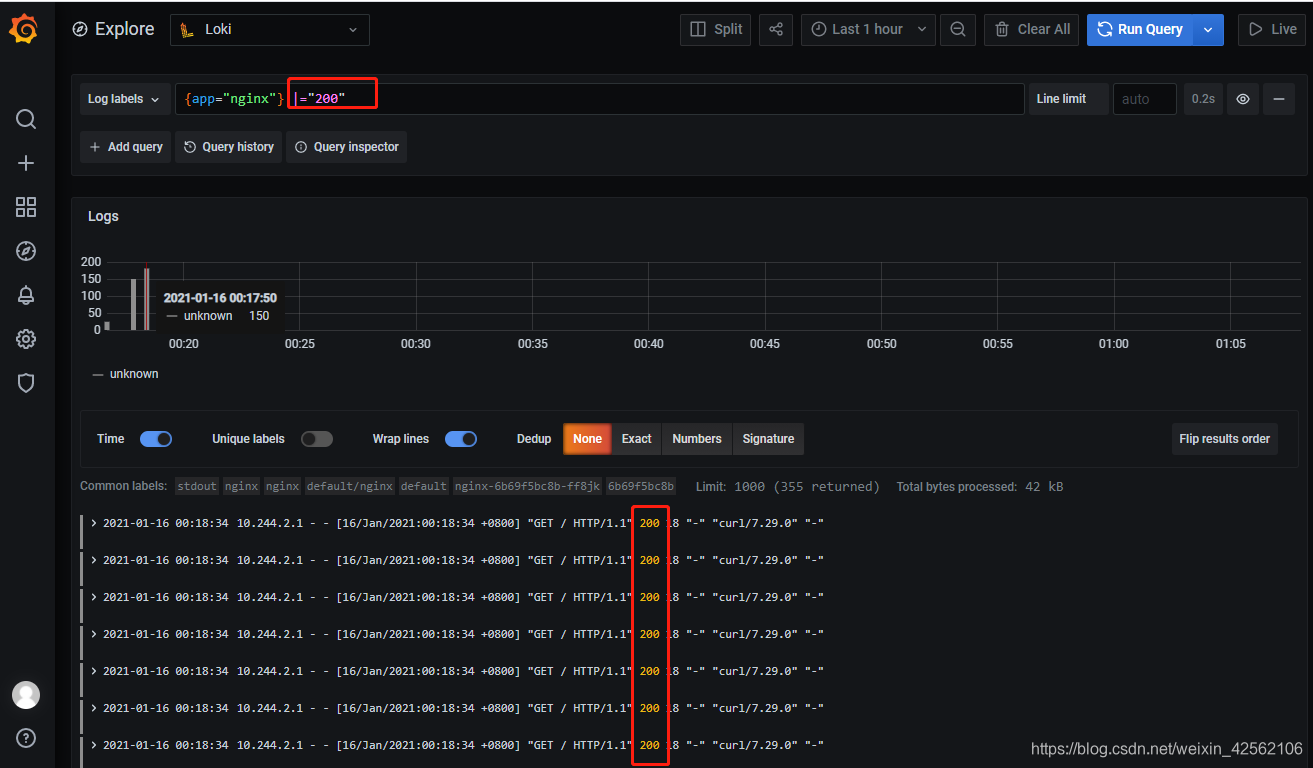Enable the Unique labels switch
This screenshot has width=1313, height=768.
[317, 439]
